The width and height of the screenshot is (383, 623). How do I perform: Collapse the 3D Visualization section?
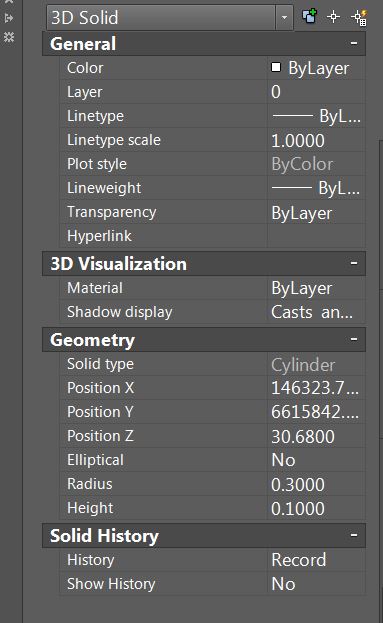(354, 263)
